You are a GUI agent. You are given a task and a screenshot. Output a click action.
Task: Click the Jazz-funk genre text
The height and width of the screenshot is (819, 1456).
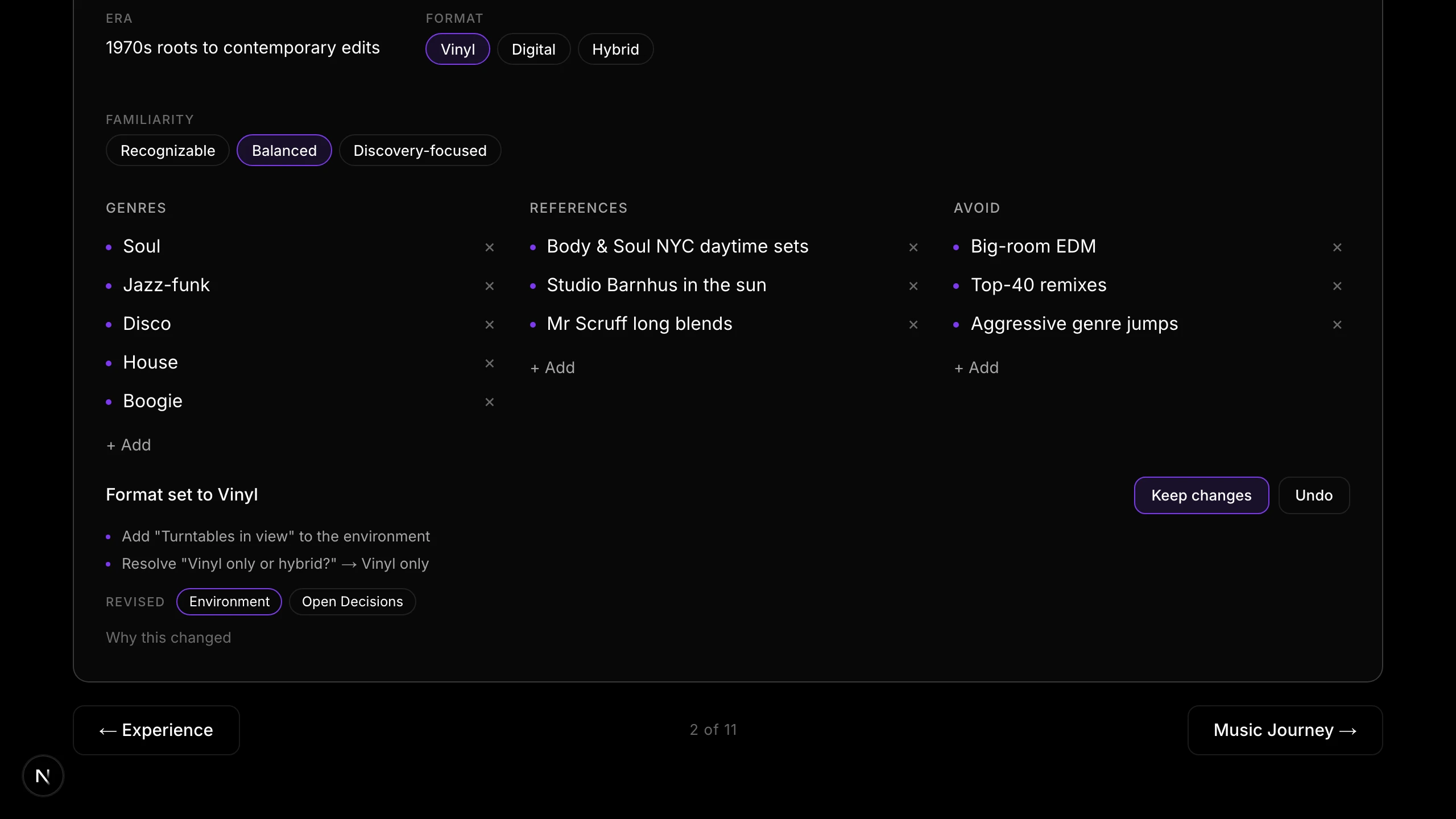166,285
